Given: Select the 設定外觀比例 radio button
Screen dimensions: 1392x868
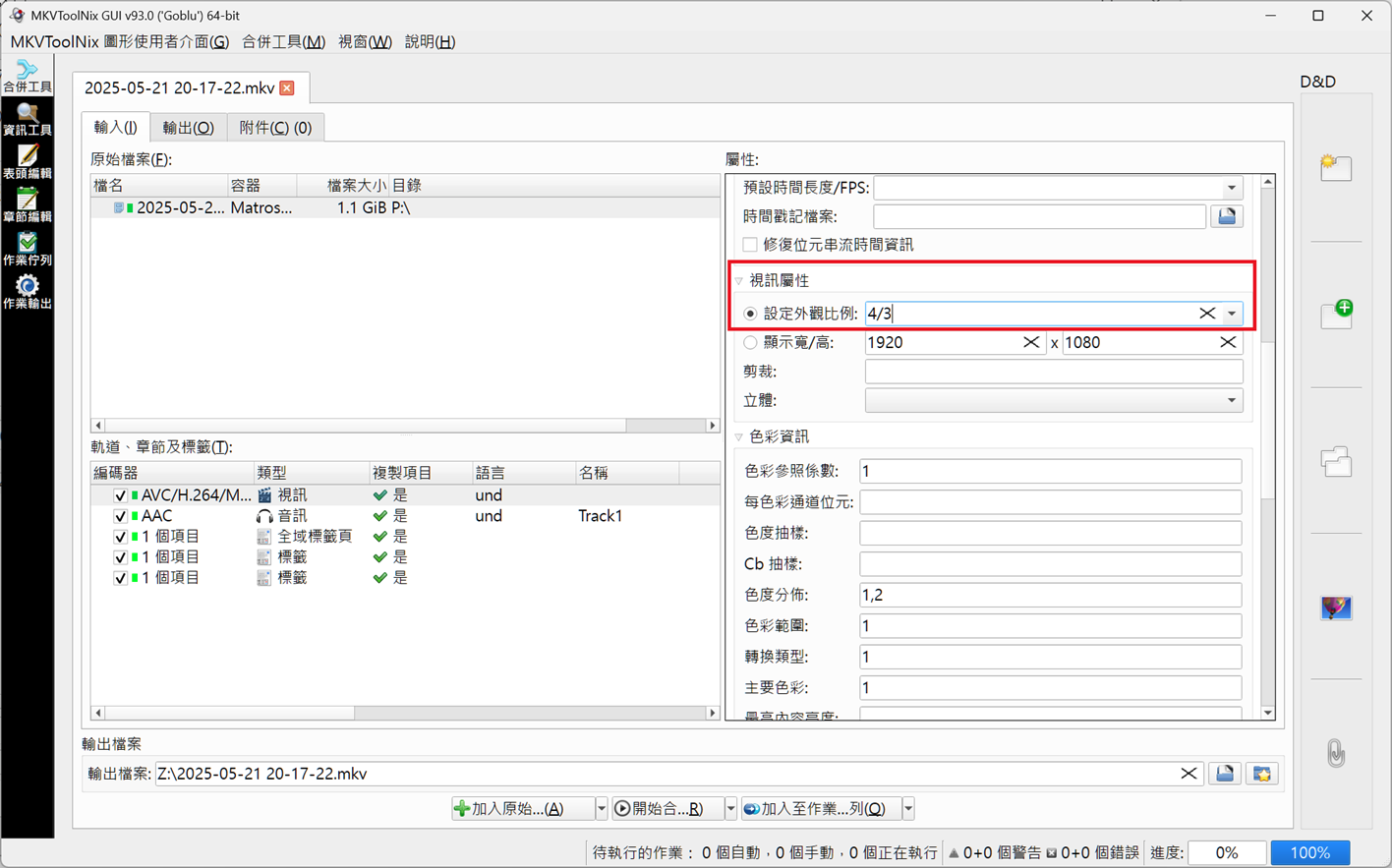Looking at the screenshot, I should (x=750, y=314).
